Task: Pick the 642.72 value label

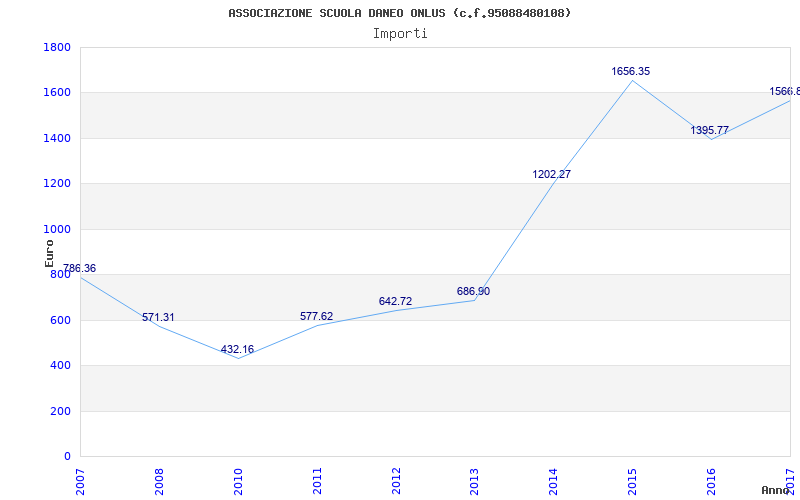Action: (x=395, y=302)
